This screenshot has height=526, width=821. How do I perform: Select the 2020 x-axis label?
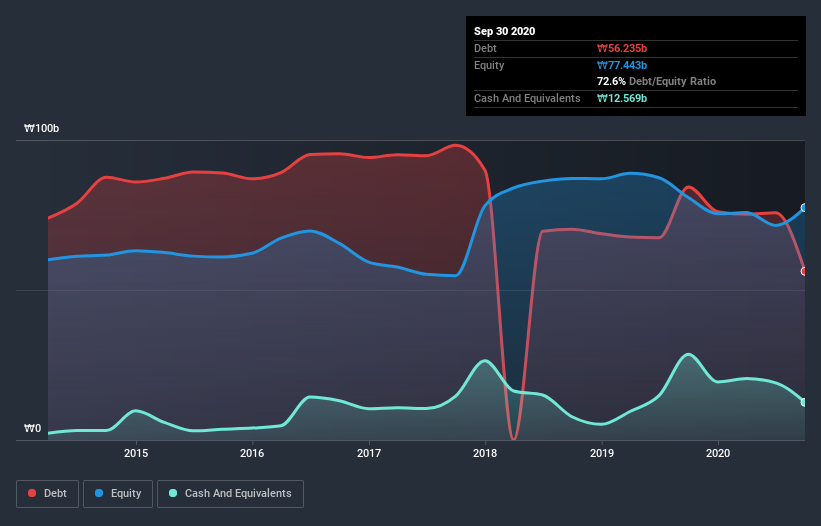pos(718,453)
